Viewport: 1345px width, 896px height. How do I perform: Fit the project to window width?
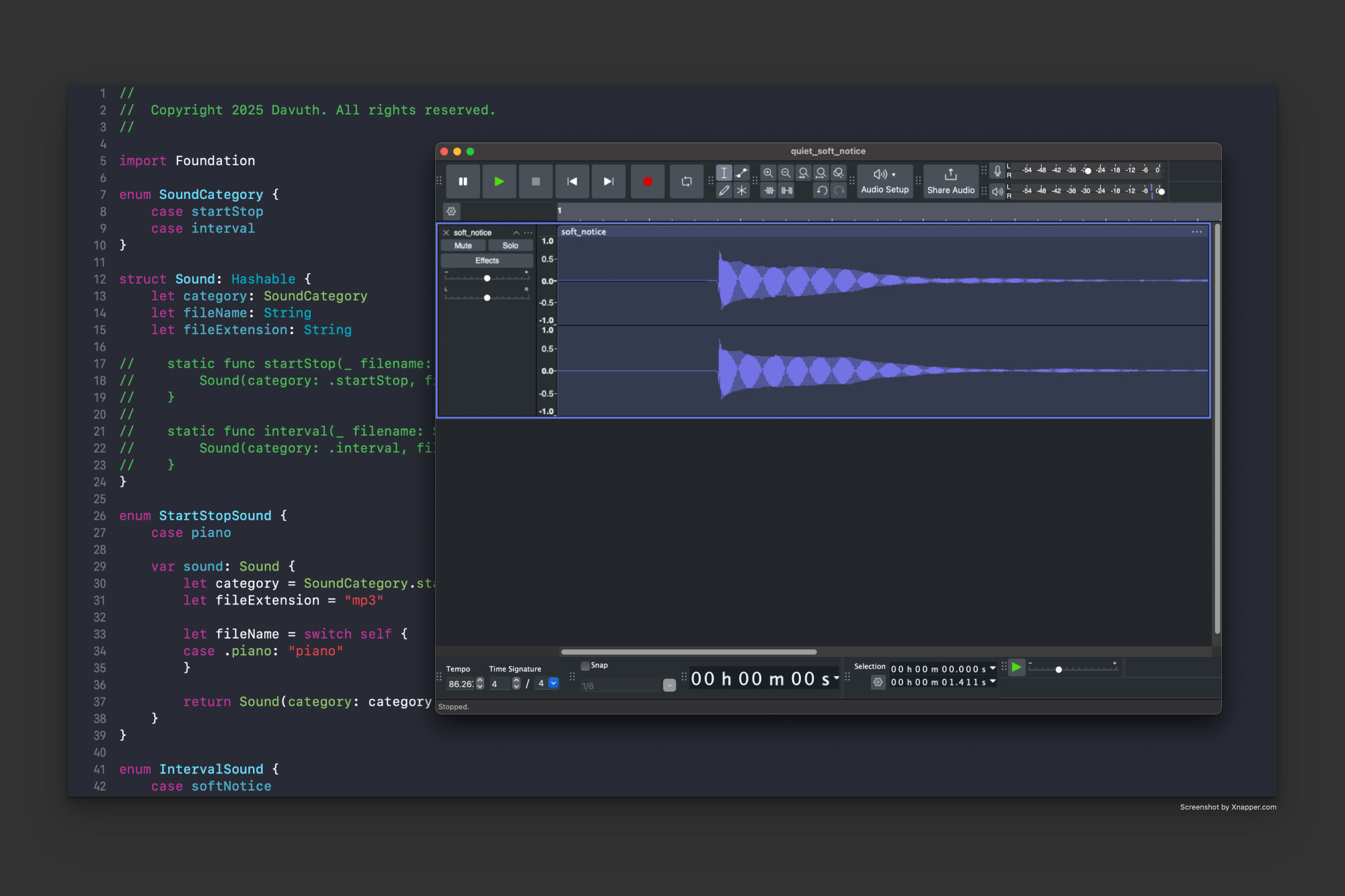coord(820,173)
